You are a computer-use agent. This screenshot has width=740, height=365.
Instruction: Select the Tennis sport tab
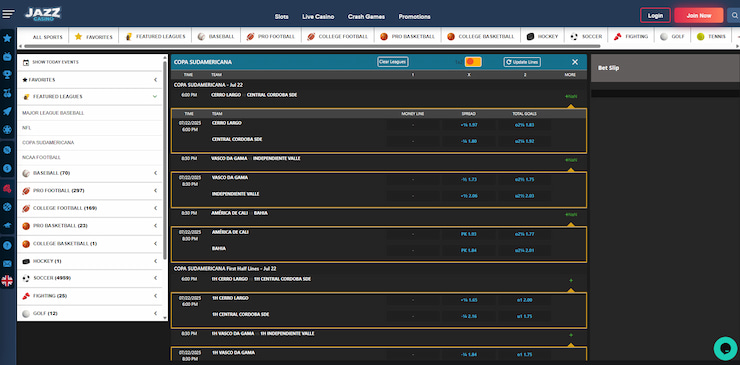pyautogui.click(x=711, y=36)
